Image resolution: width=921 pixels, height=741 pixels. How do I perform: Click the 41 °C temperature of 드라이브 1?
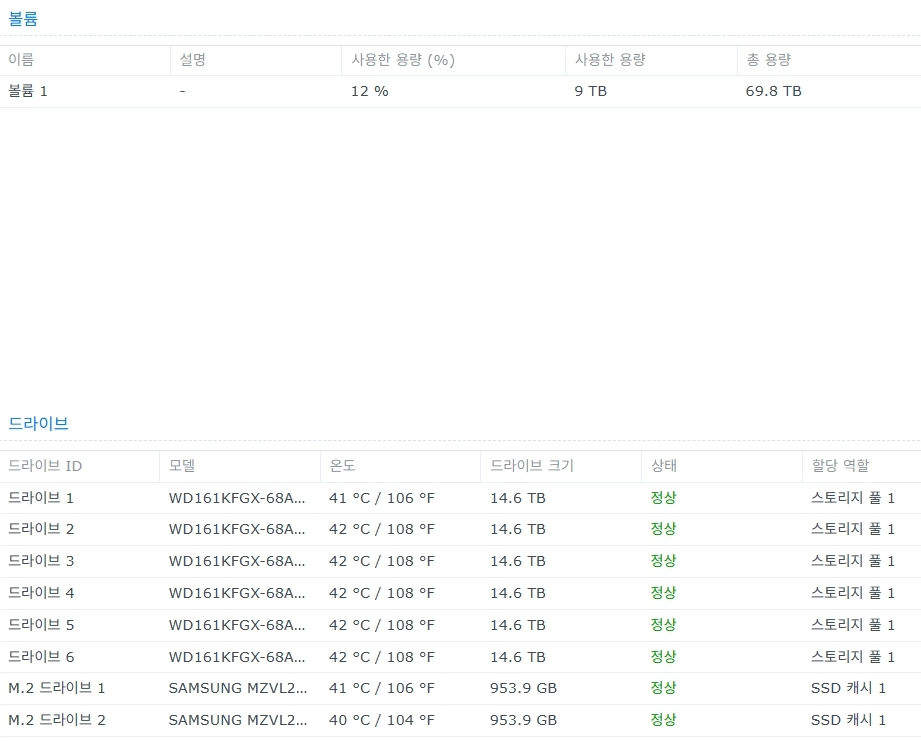382,498
